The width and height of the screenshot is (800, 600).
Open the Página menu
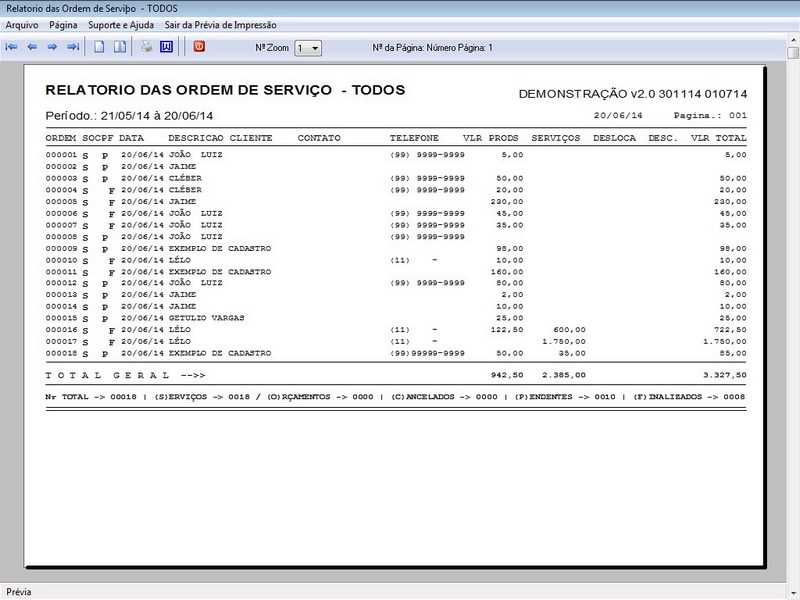coord(63,25)
